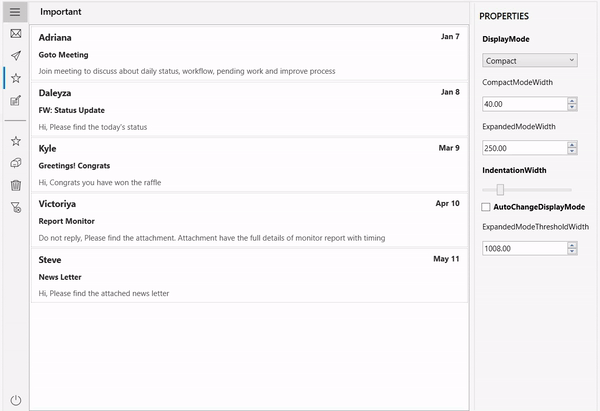The height and width of the screenshot is (411, 600).
Task: Click the ExpandedModeThresholdWidth value field
Action: click(x=522, y=248)
